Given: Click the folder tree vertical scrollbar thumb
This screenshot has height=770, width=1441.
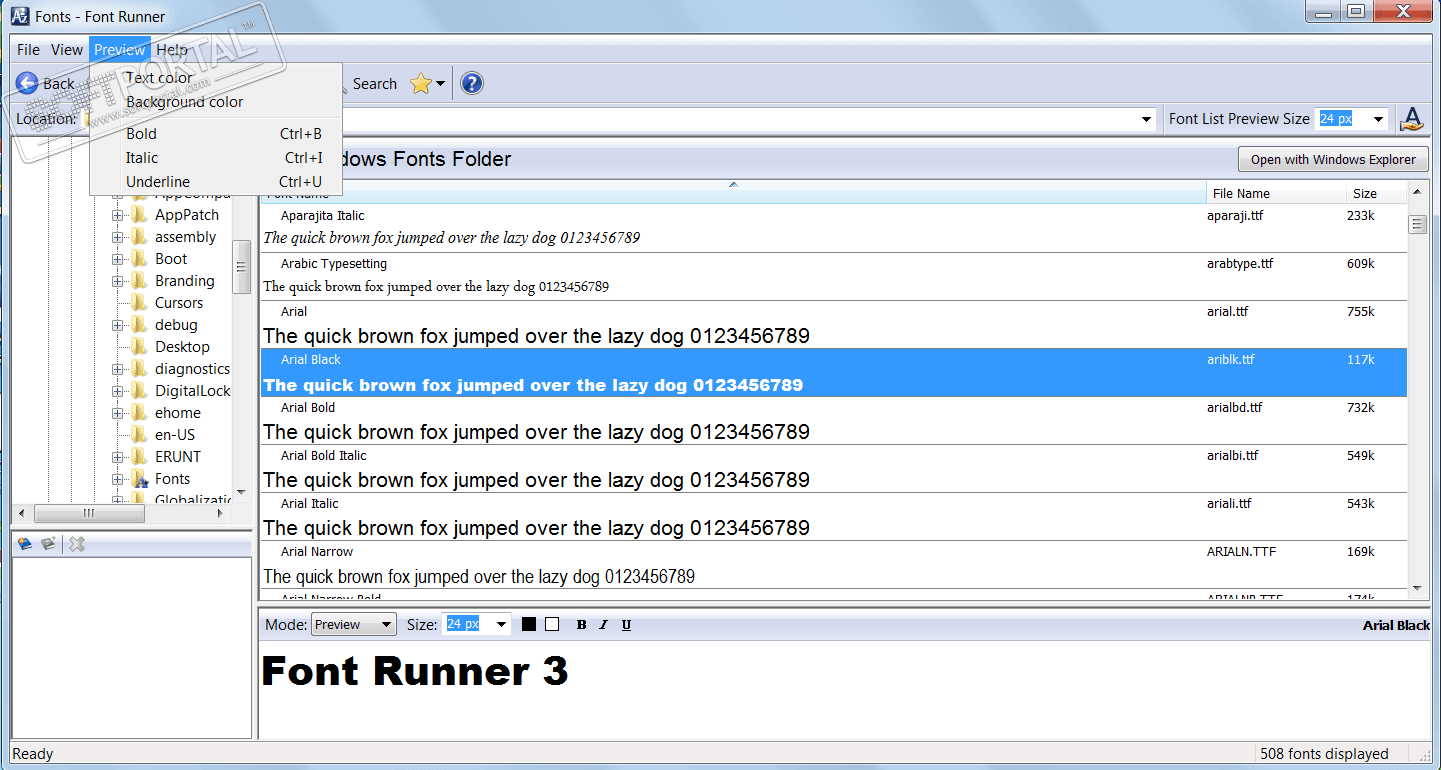Looking at the screenshot, I should pos(241,266).
